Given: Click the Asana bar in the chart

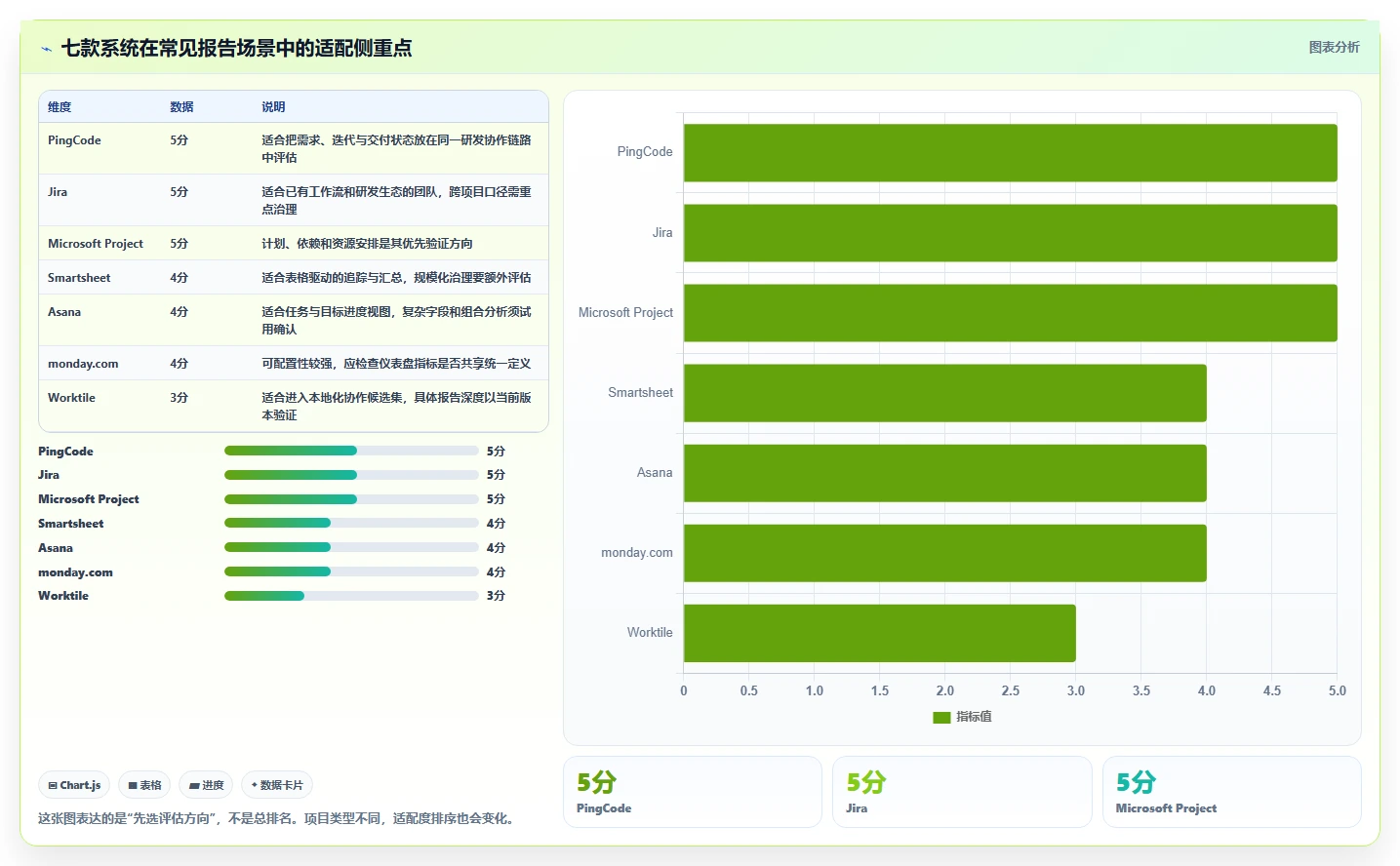Looking at the screenshot, I should click(944, 473).
